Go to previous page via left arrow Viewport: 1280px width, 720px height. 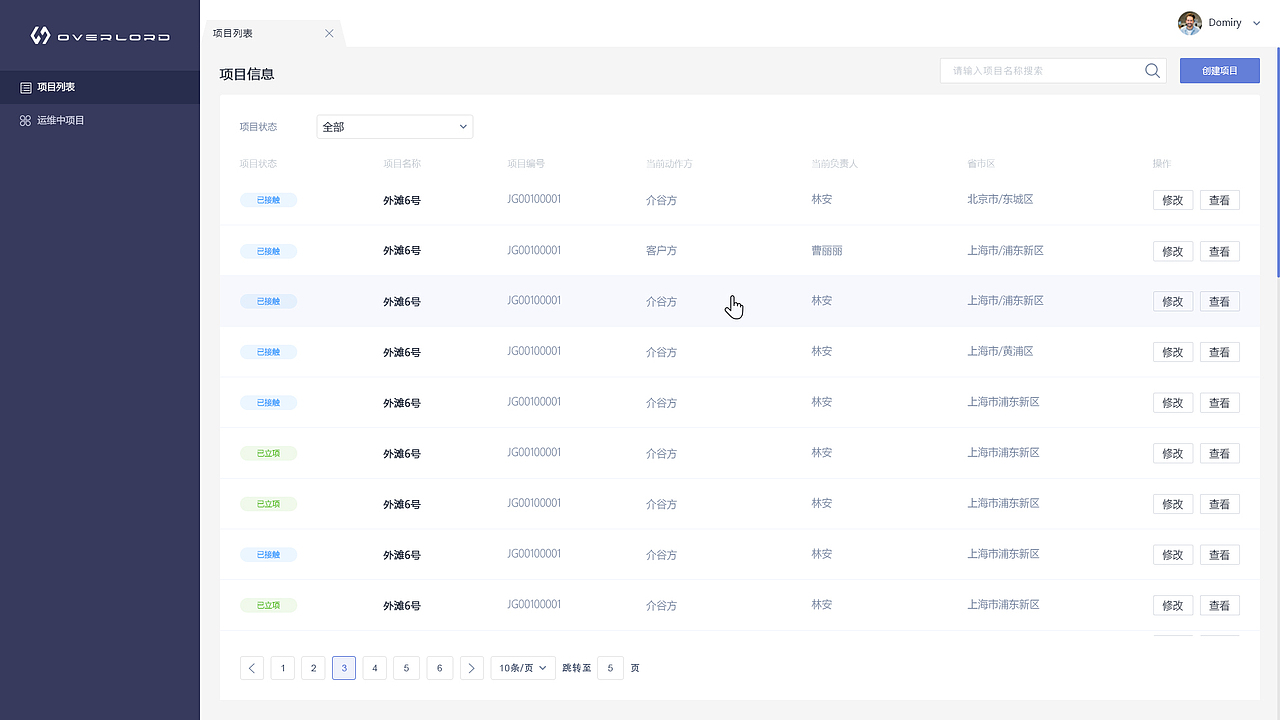(251, 667)
